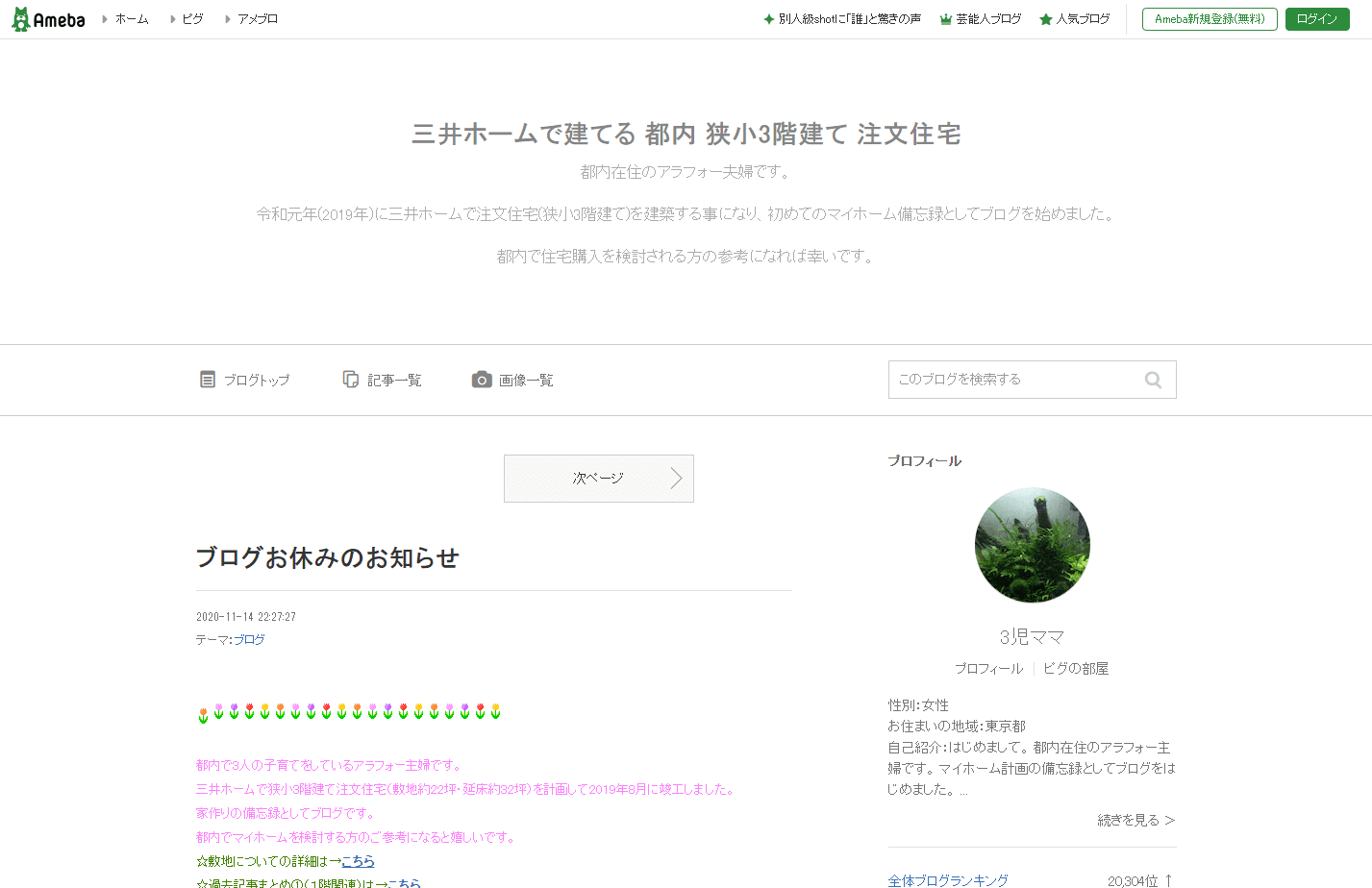Open 別人級shotに「誰」と驚きの声 link
The width and height of the screenshot is (1372, 888).
point(850,19)
